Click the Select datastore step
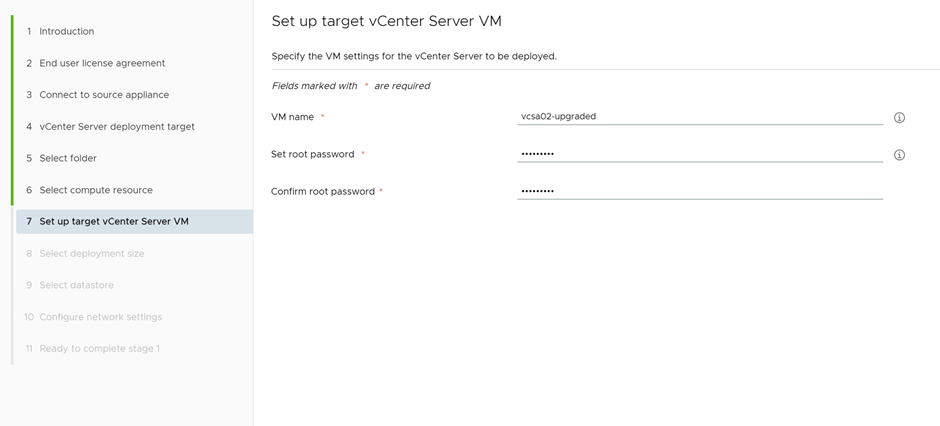Image resolution: width=940 pixels, height=426 pixels. click(x=76, y=285)
